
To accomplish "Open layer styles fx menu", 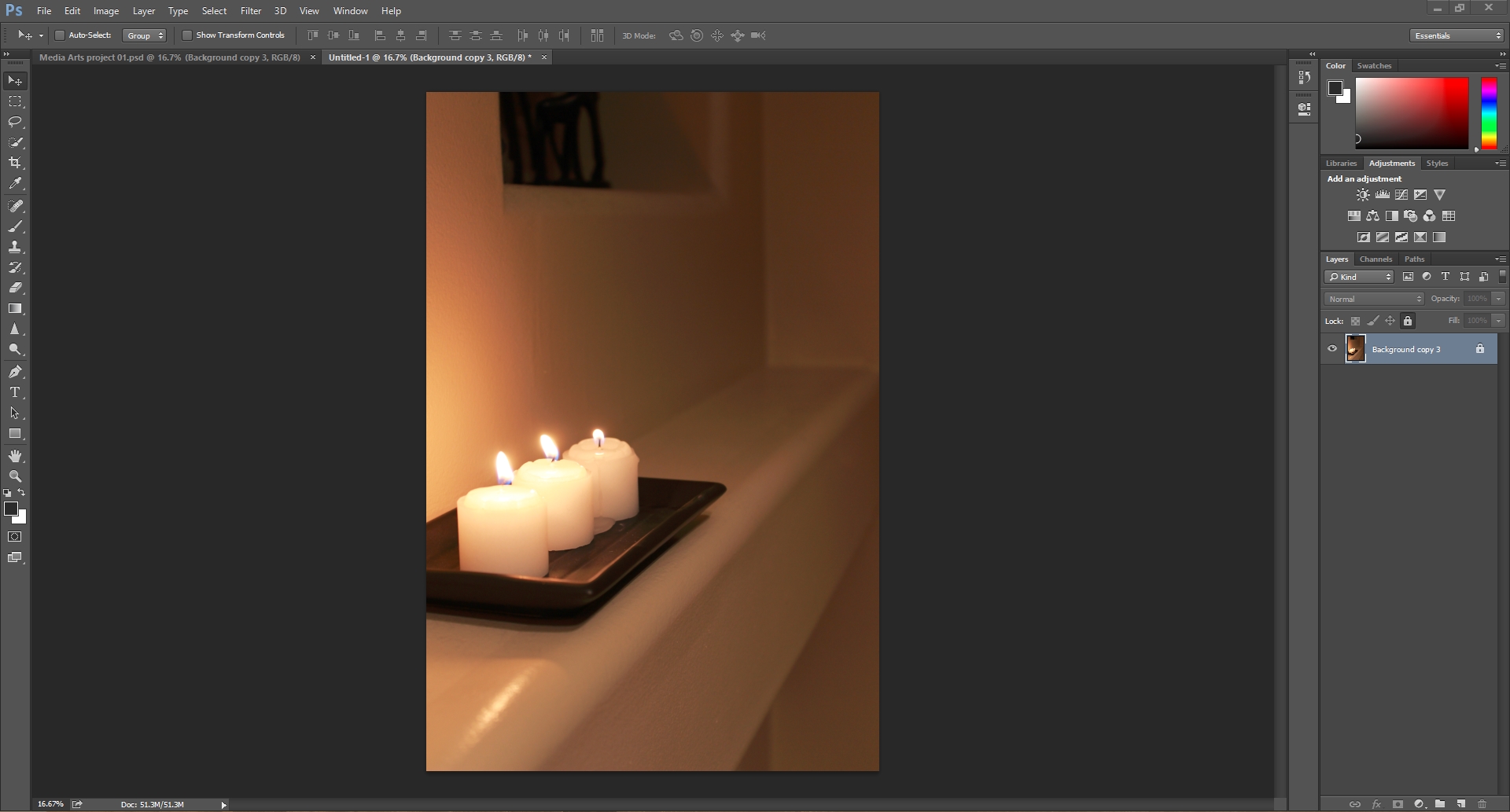I will click(1376, 804).
